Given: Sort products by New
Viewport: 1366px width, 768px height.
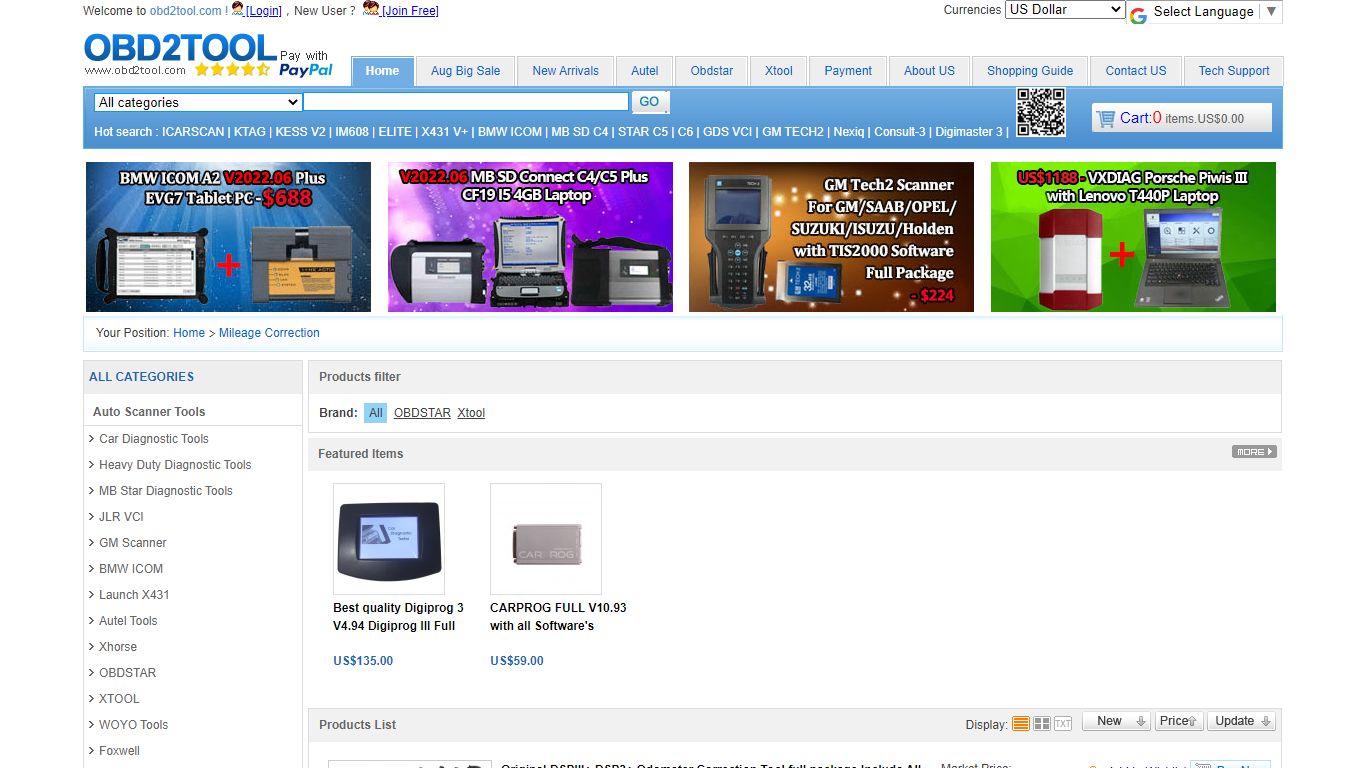Looking at the screenshot, I should (1116, 721).
